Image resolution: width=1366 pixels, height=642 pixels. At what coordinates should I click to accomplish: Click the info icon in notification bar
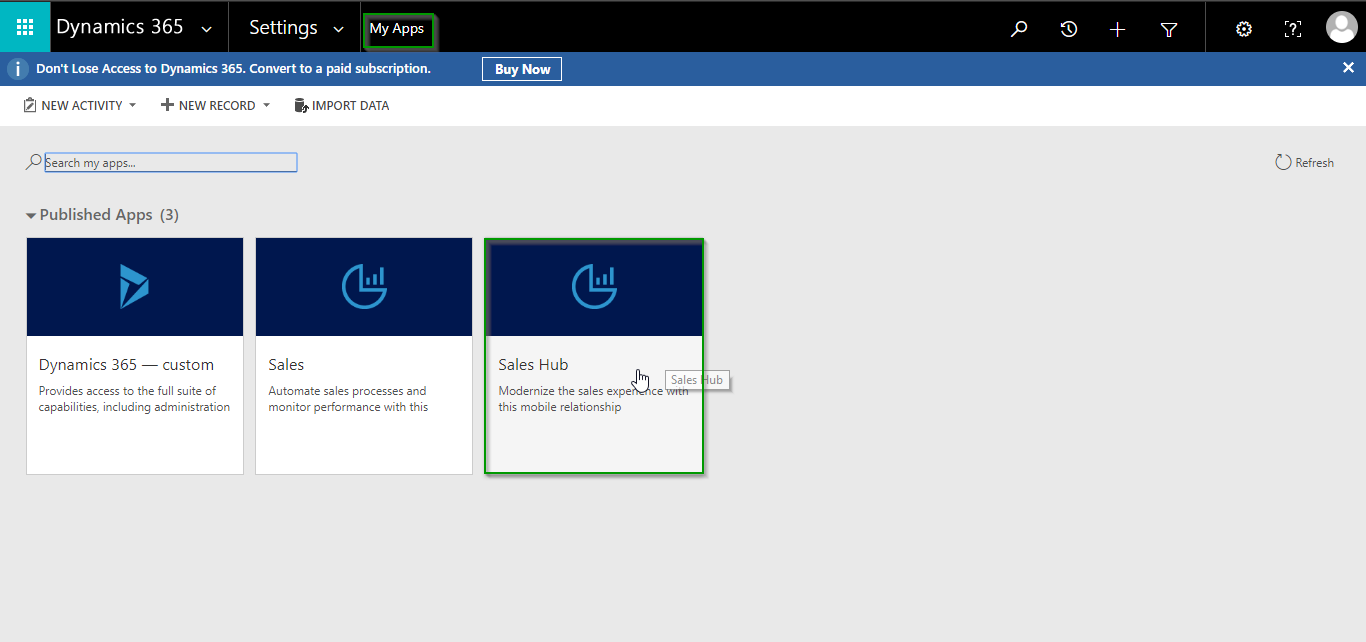[x=16, y=69]
